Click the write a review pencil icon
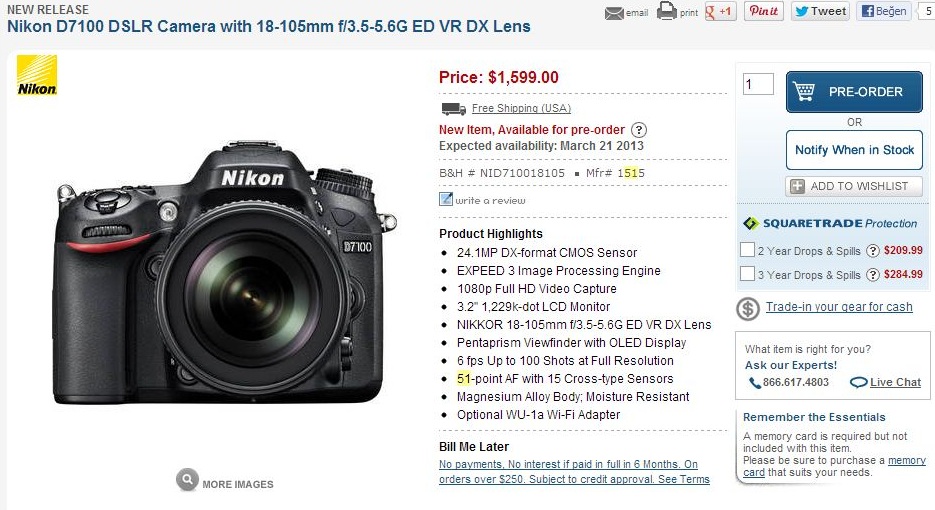Viewport: 935px width, 510px height. [x=446, y=199]
